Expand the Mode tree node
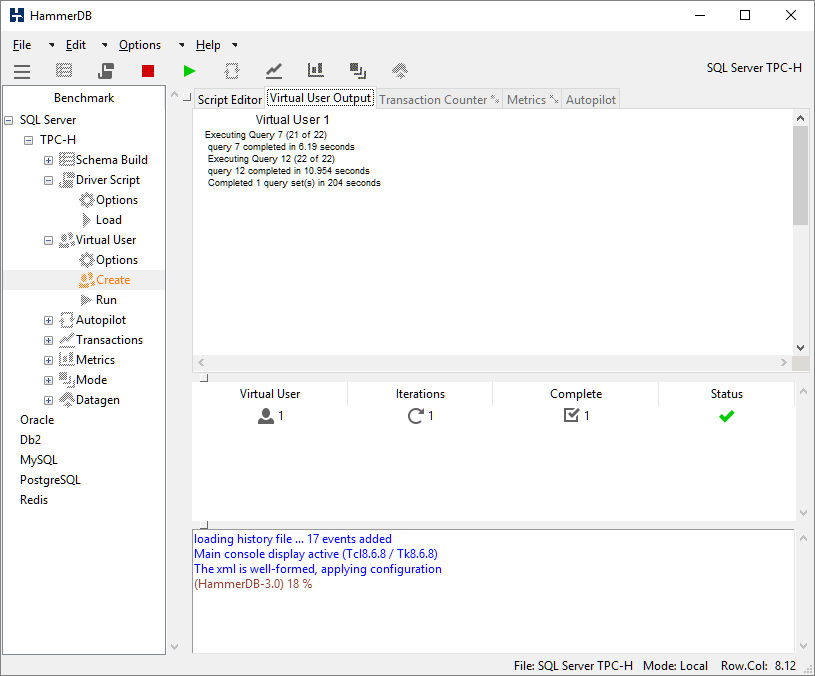Viewport: 815px width, 676px height. (x=48, y=380)
